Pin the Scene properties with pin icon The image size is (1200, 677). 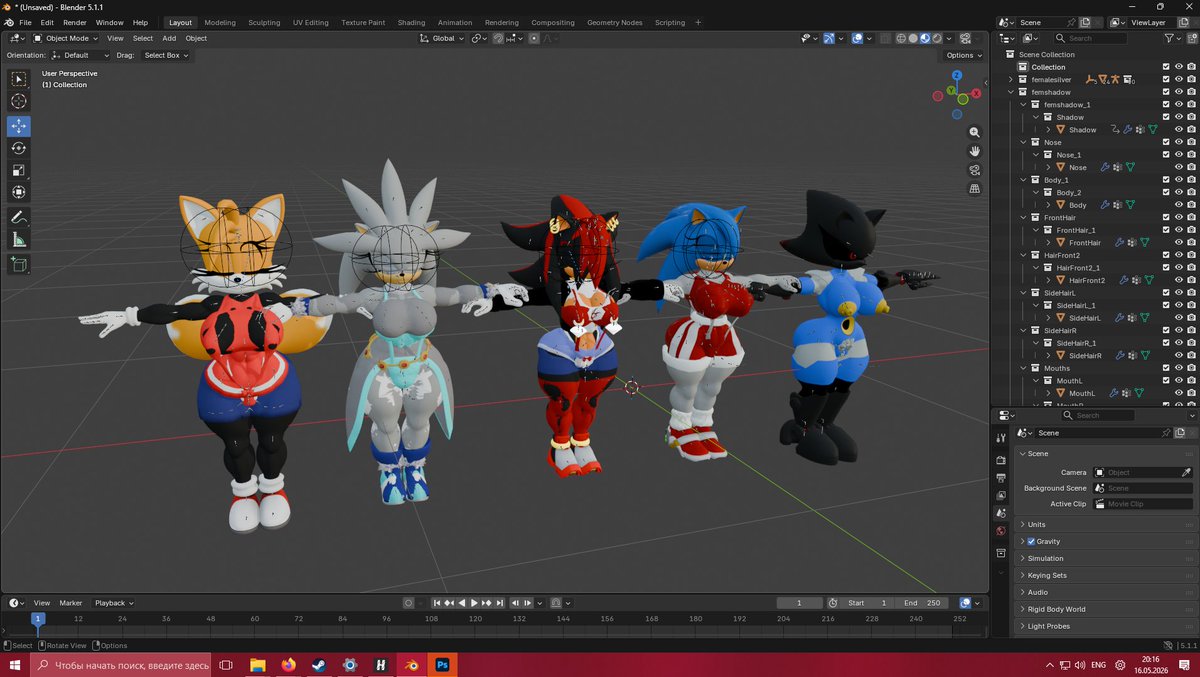pyautogui.click(x=1166, y=433)
